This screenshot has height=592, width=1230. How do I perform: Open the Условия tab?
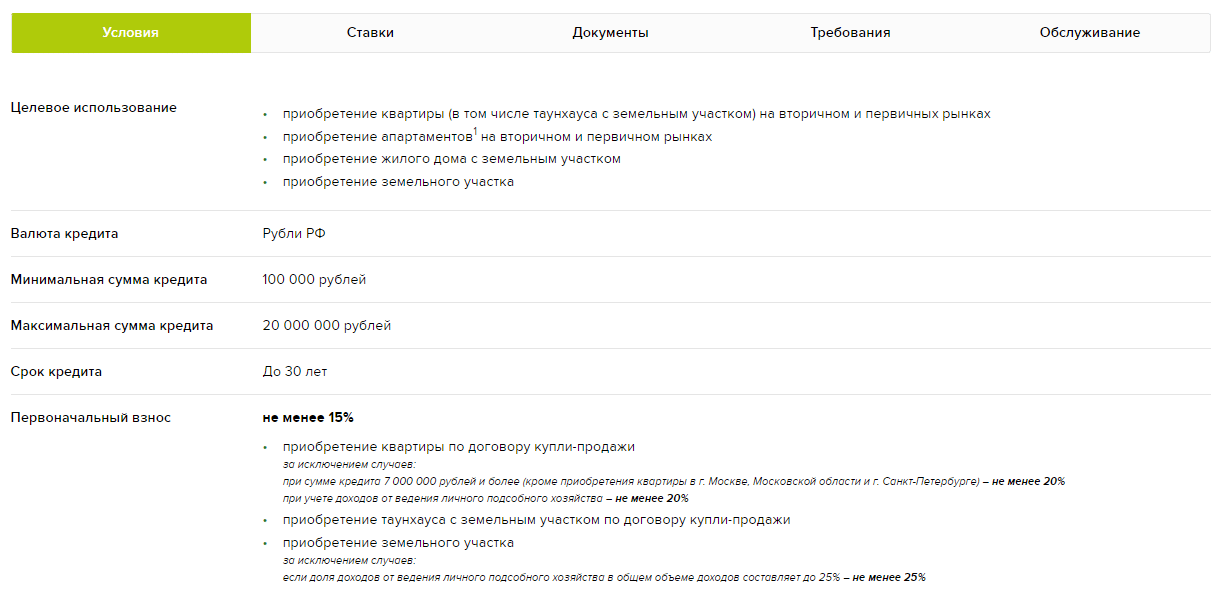tap(130, 33)
